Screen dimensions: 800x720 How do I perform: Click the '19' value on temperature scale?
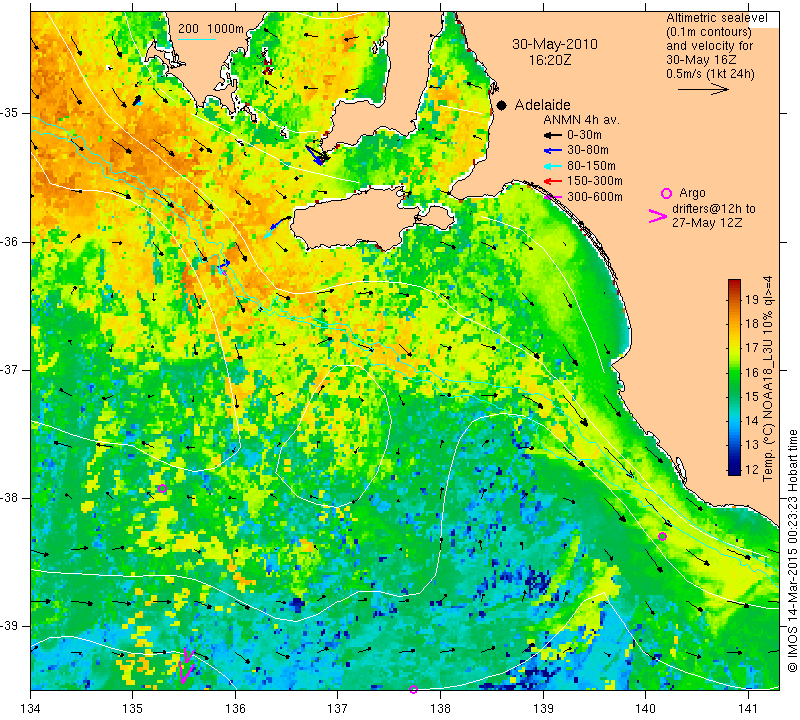(752, 300)
